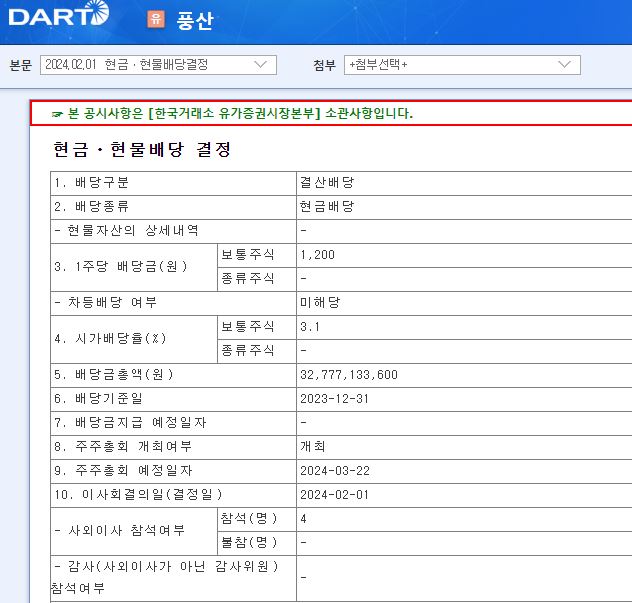Click 보통주식 under 시가배당율
632x603 pixels.
pyautogui.click(x=248, y=326)
